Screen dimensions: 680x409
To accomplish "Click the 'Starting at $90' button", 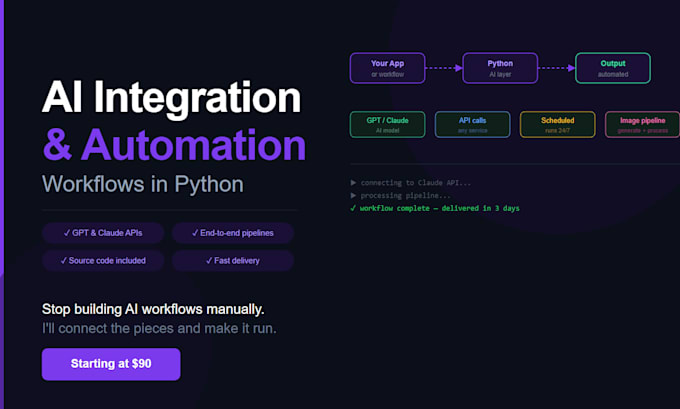I will point(111,364).
